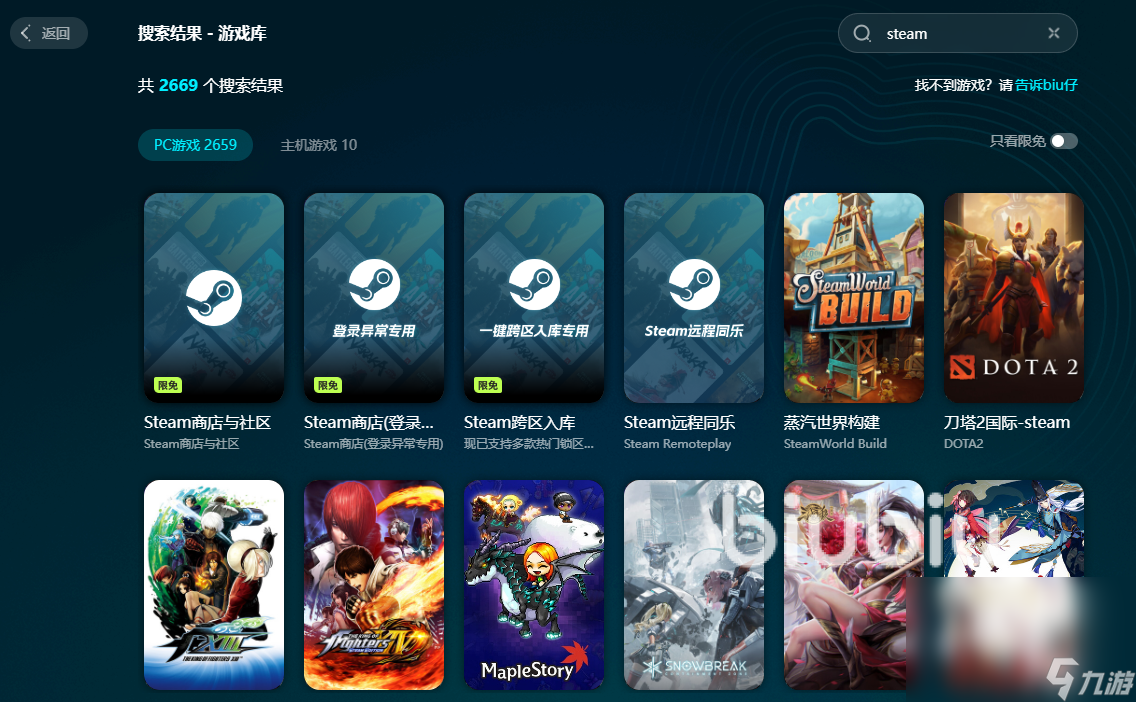Open King of Fighters XIV cover
Viewport: 1136px width, 702px height.
374,585
